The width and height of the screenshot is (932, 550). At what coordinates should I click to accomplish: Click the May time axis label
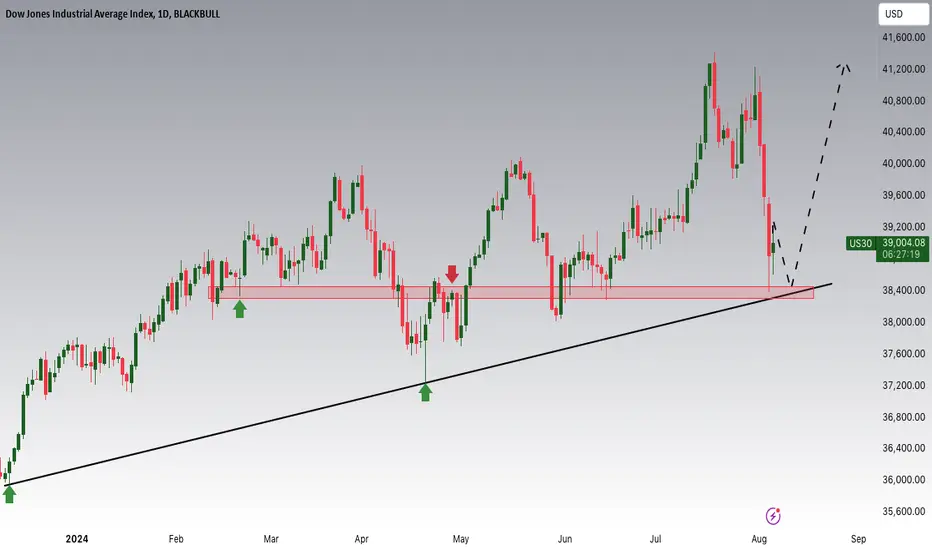click(461, 539)
